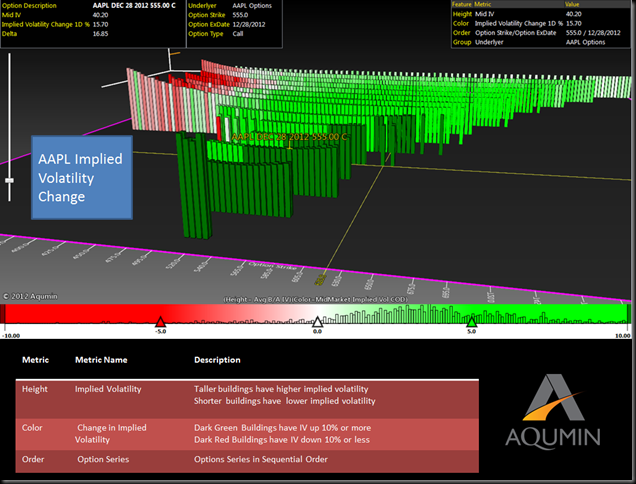Click the white triangle marker at 0.0
Screen dimensions: 636x484
tap(317, 322)
